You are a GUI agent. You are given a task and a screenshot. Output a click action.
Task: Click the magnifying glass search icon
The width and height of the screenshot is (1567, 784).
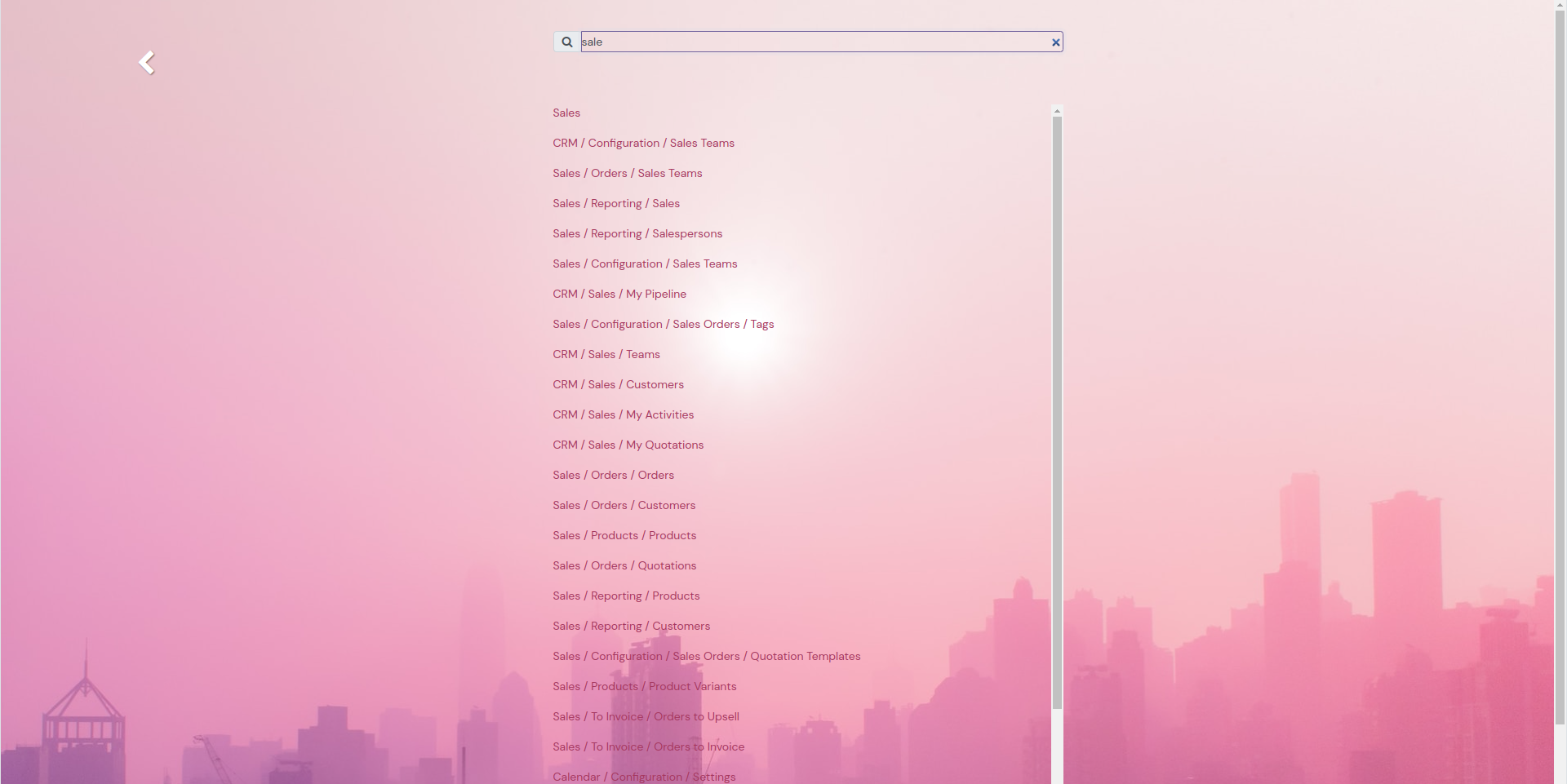pos(566,42)
